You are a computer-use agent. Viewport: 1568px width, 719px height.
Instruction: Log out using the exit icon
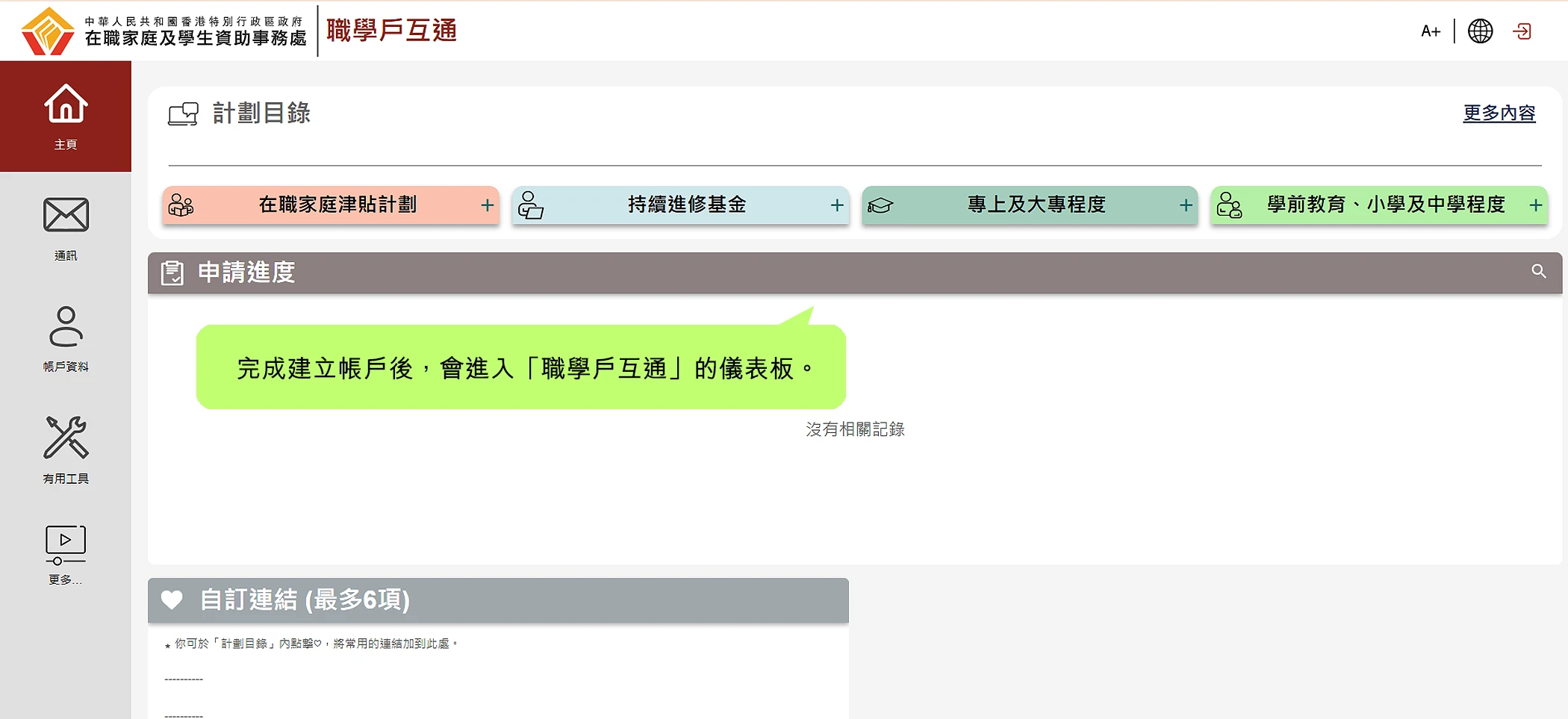point(1522,31)
